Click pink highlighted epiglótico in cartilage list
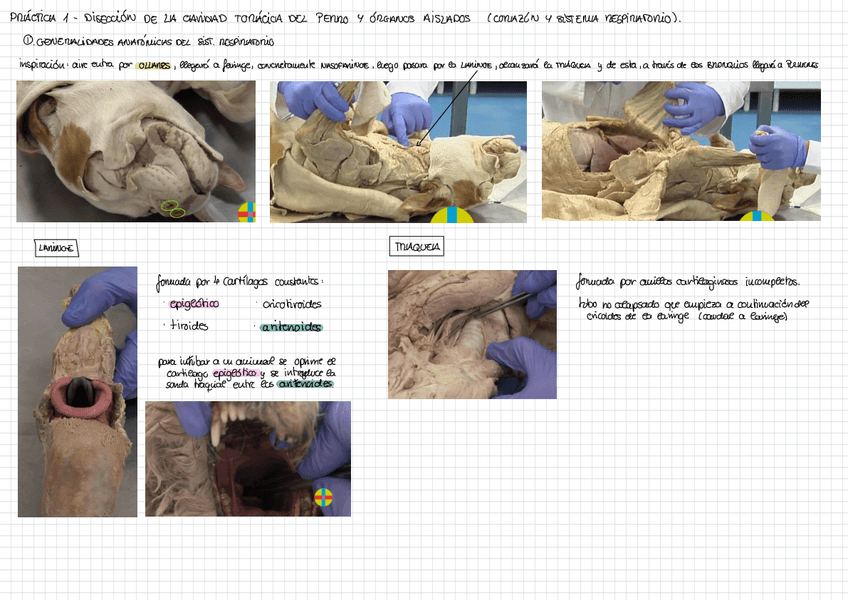 point(194,304)
